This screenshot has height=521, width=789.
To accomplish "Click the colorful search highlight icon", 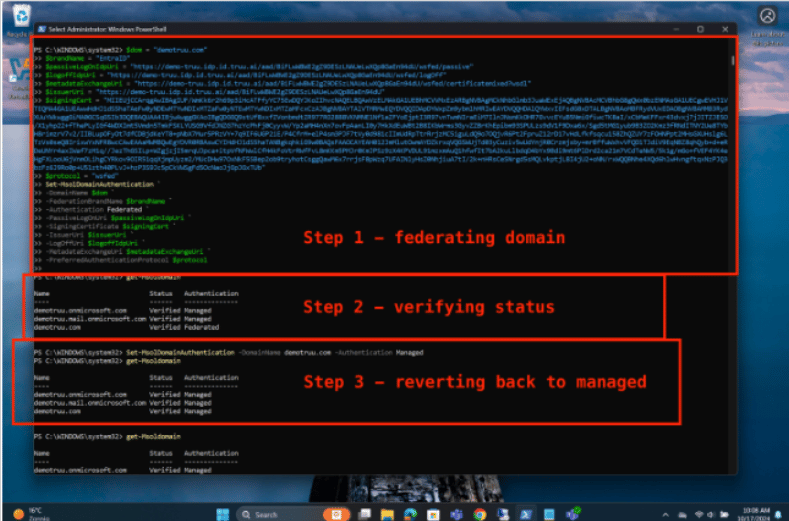I will (336, 514).
